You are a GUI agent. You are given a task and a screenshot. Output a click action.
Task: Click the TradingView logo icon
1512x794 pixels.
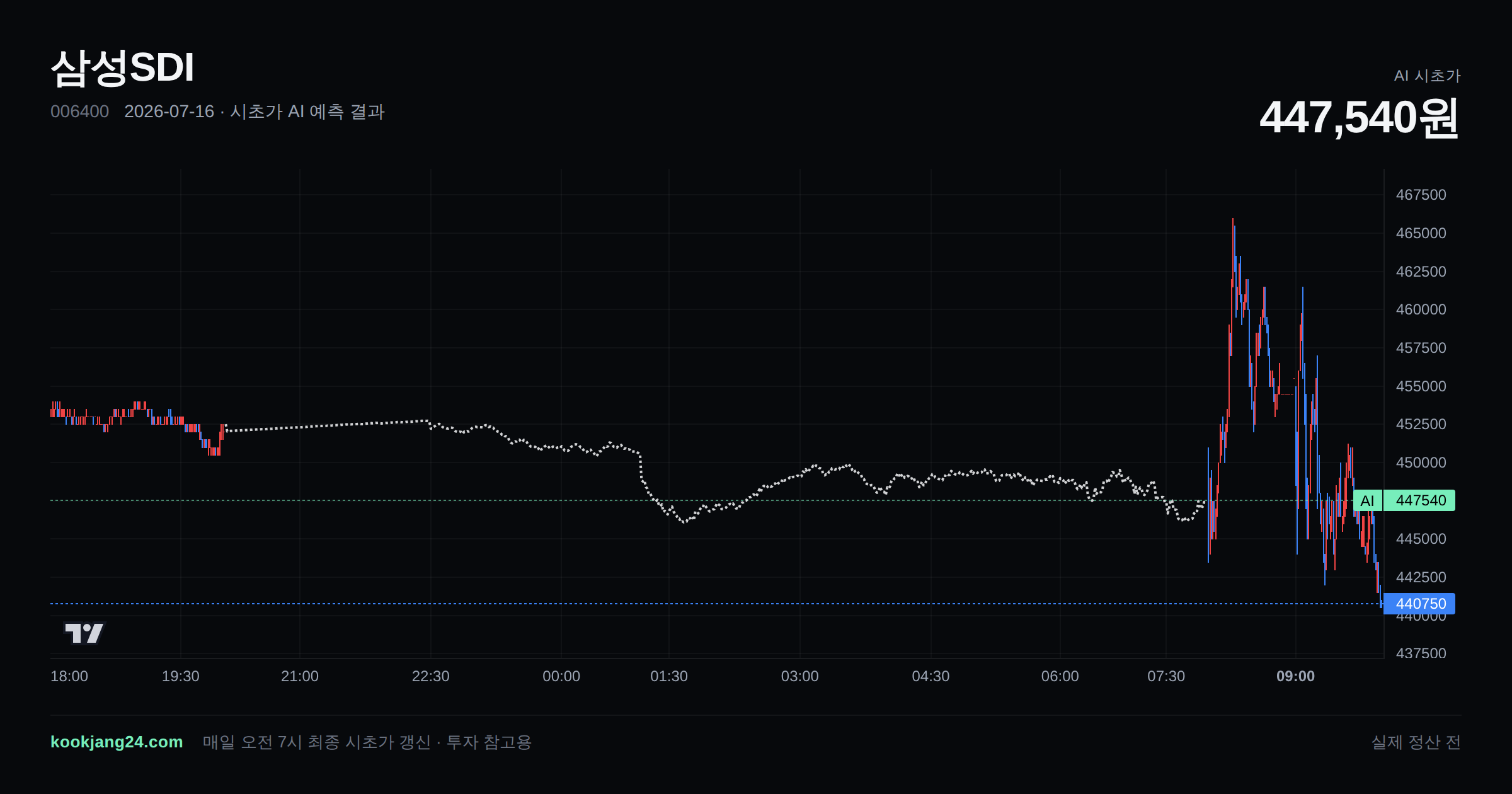pos(84,633)
